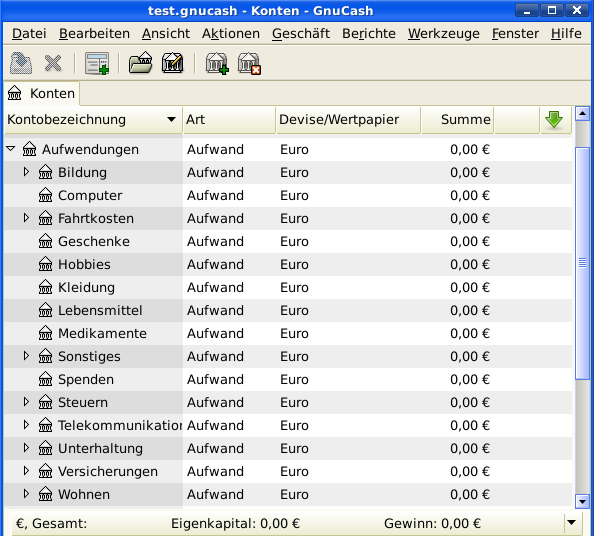Open the Aktionen menu
Screen dimensions: 594x536
231,34
